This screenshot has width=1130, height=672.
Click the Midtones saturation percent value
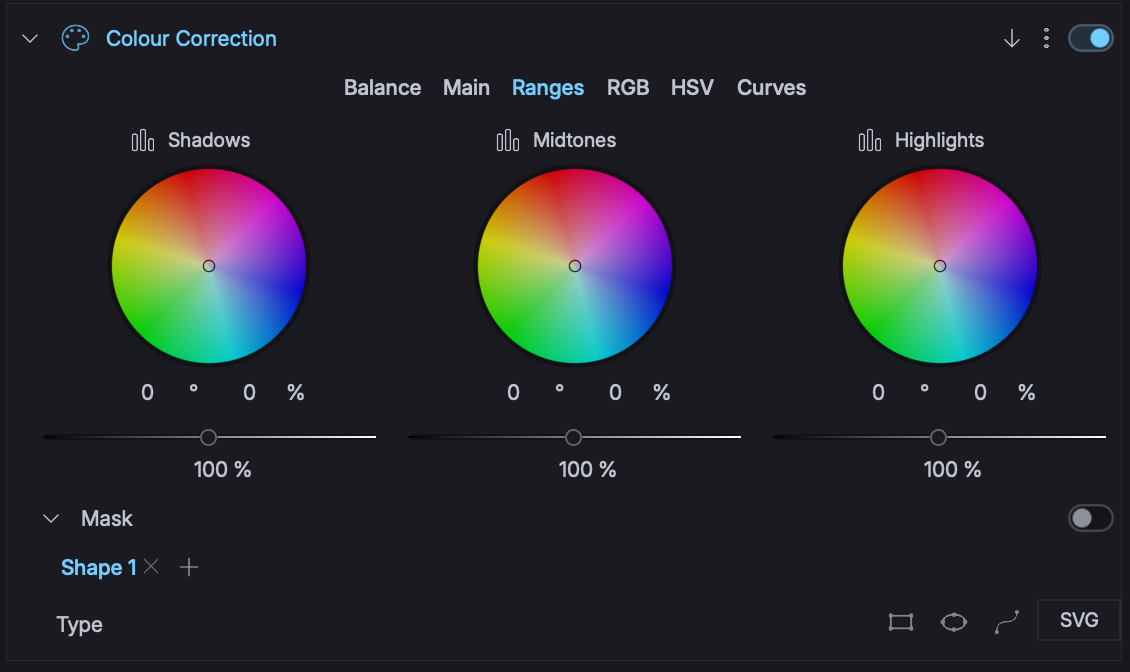point(615,392)
